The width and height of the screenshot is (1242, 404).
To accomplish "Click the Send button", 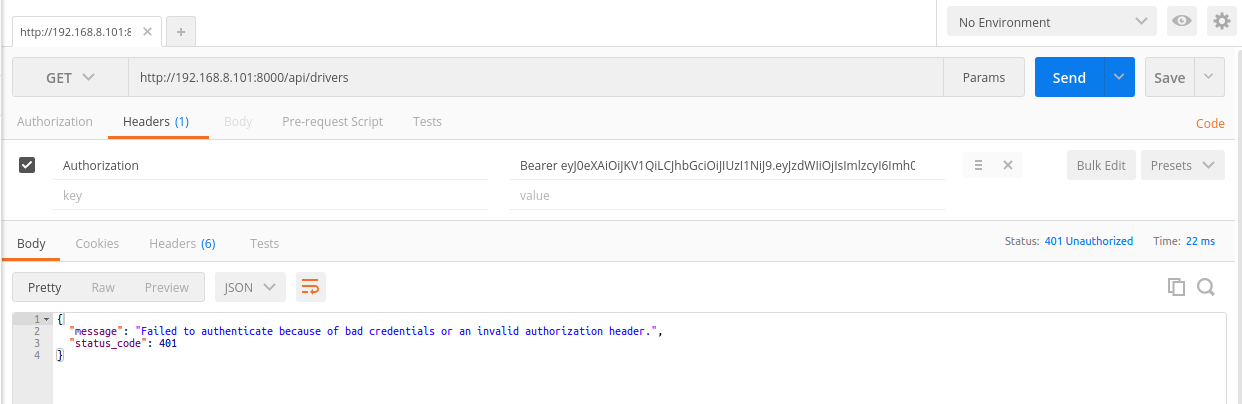I will (x=1069, y=77).
